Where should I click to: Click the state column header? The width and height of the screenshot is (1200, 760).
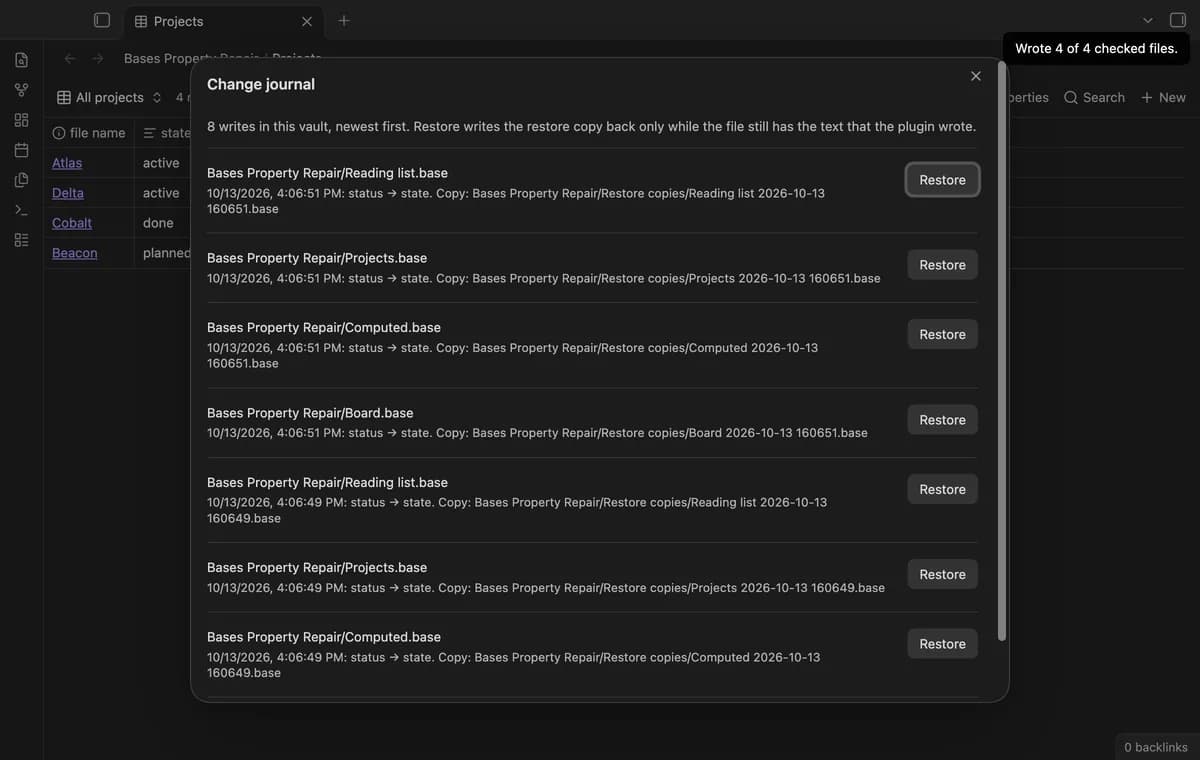click(167, 132)
